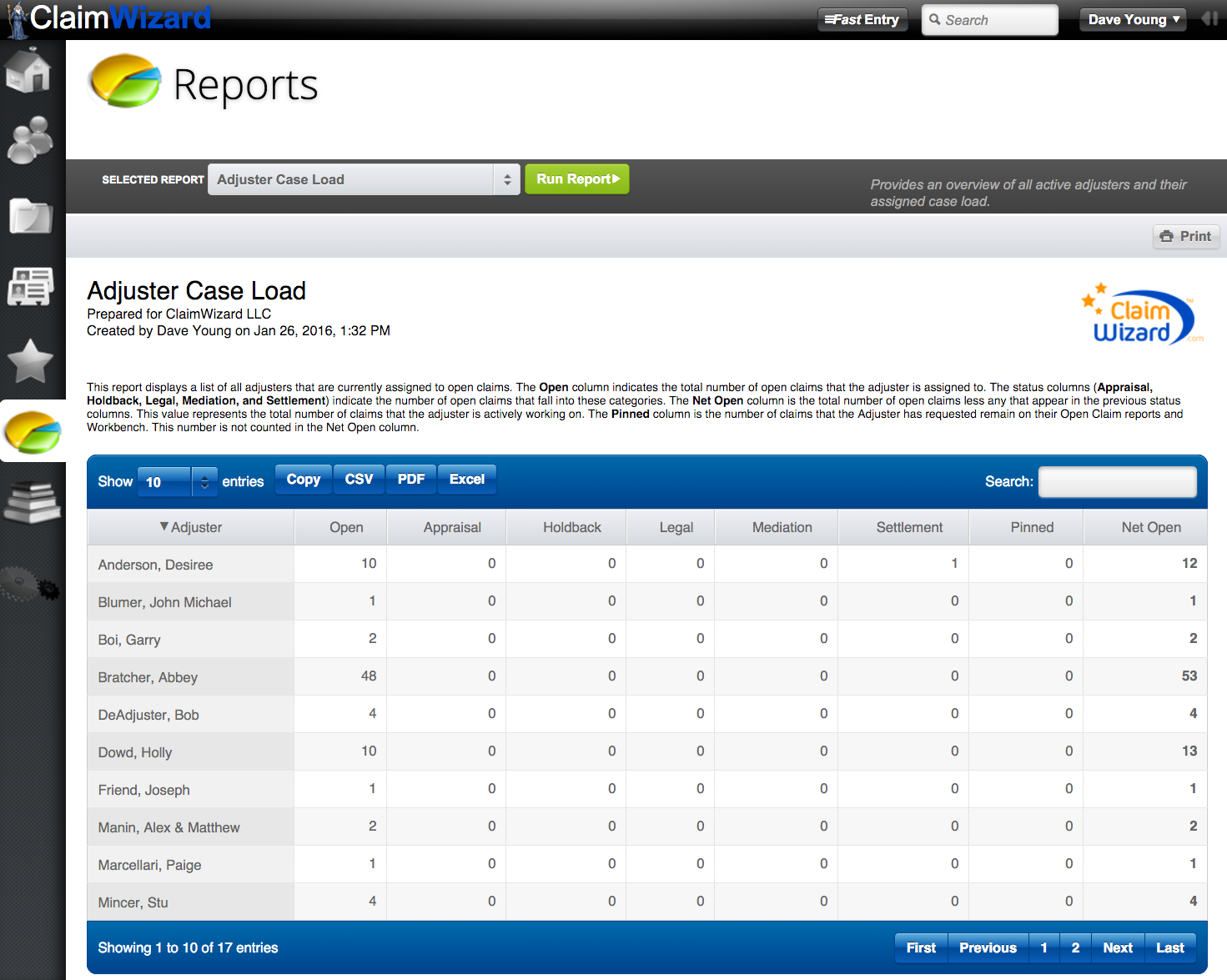Image resolution: width=1227 pixels, height=980 pixels.
Task: Select the star favorites icon
Action: (31, 360)
